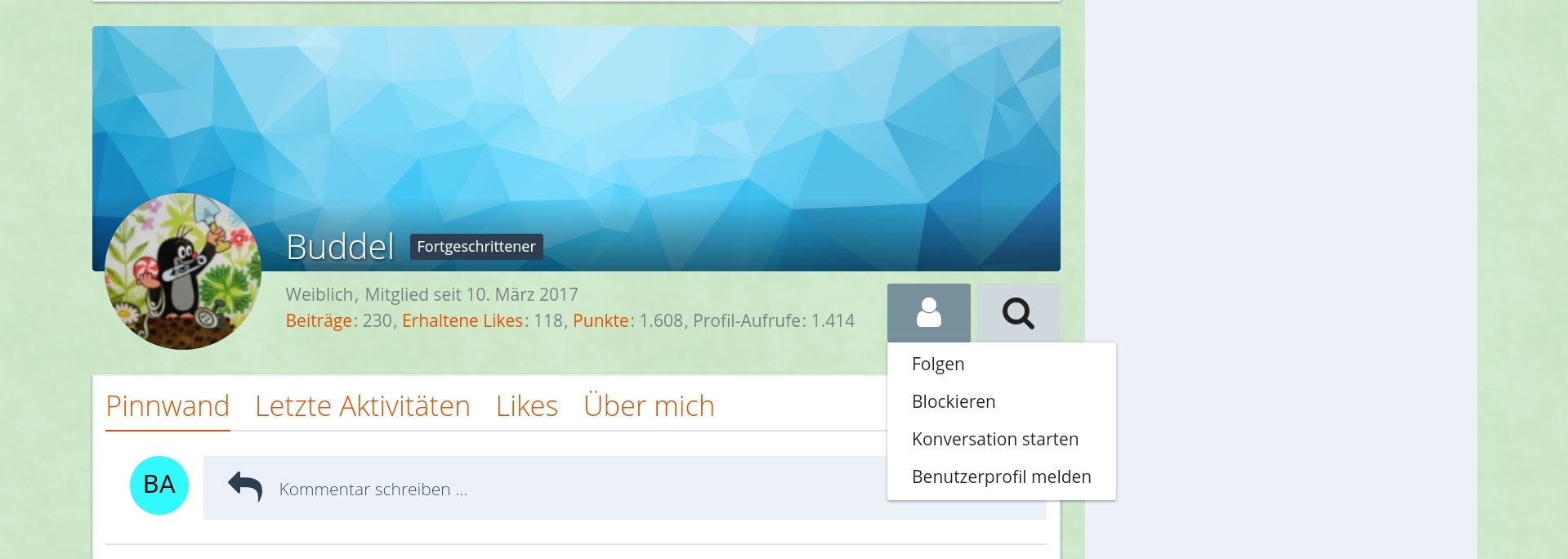Open the Letzte Aktivitäten tab
This screenshot has width=1568, height=559.
pyautogui.click(x=362, y=406)
